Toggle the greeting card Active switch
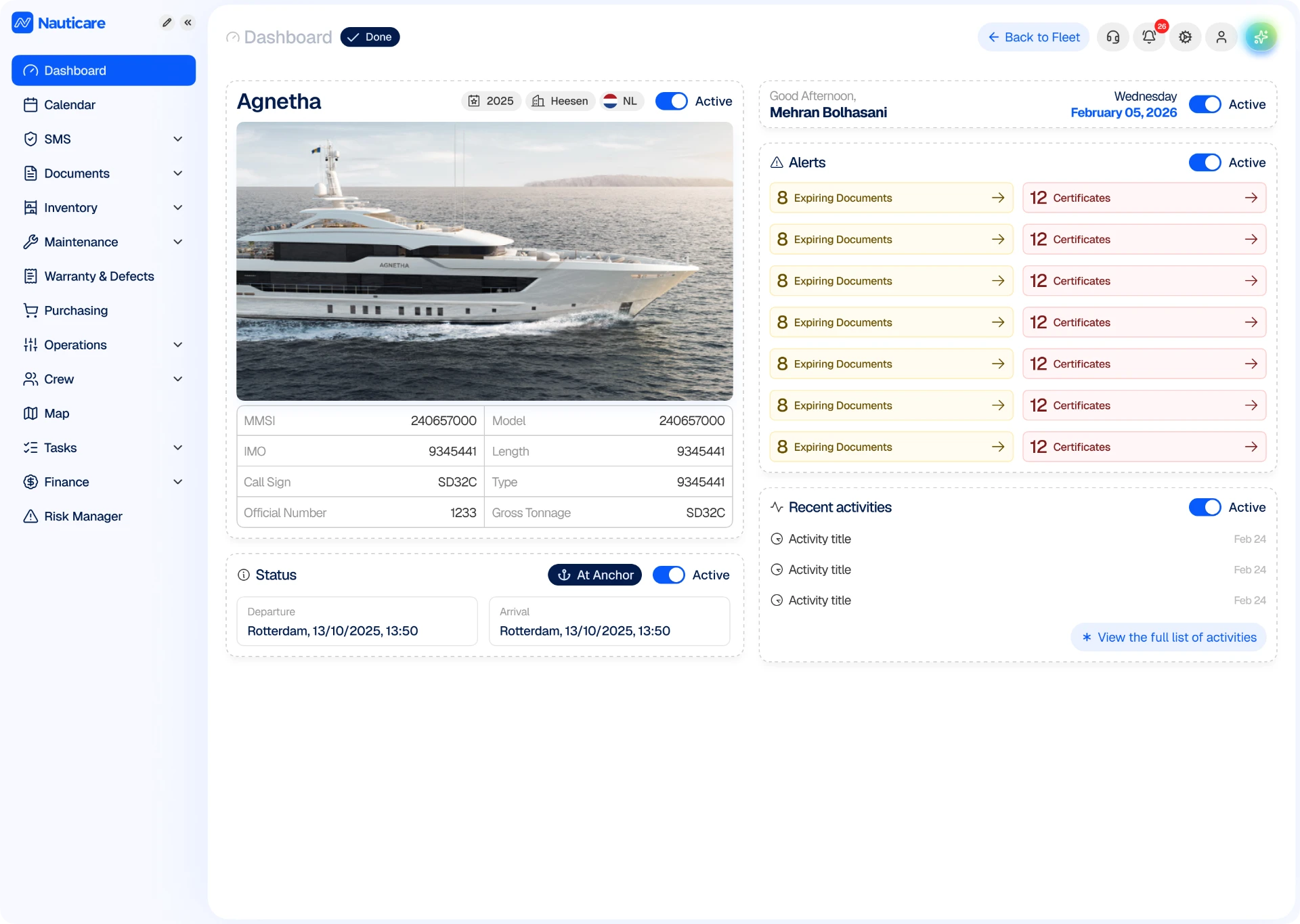1300x924 pixels. pyautogui.click(x=1205, y=104)
